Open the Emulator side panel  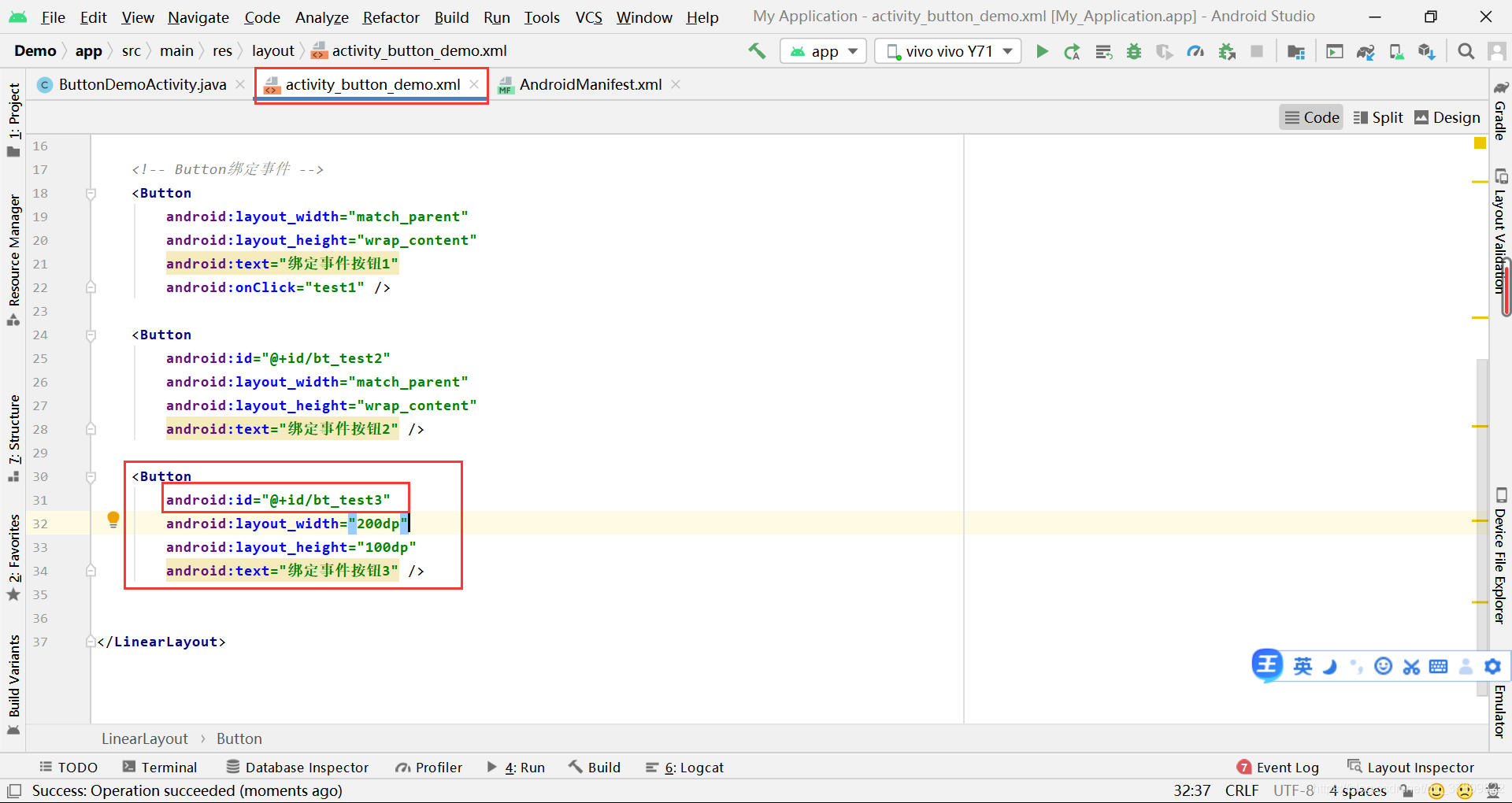point(1501,711)
